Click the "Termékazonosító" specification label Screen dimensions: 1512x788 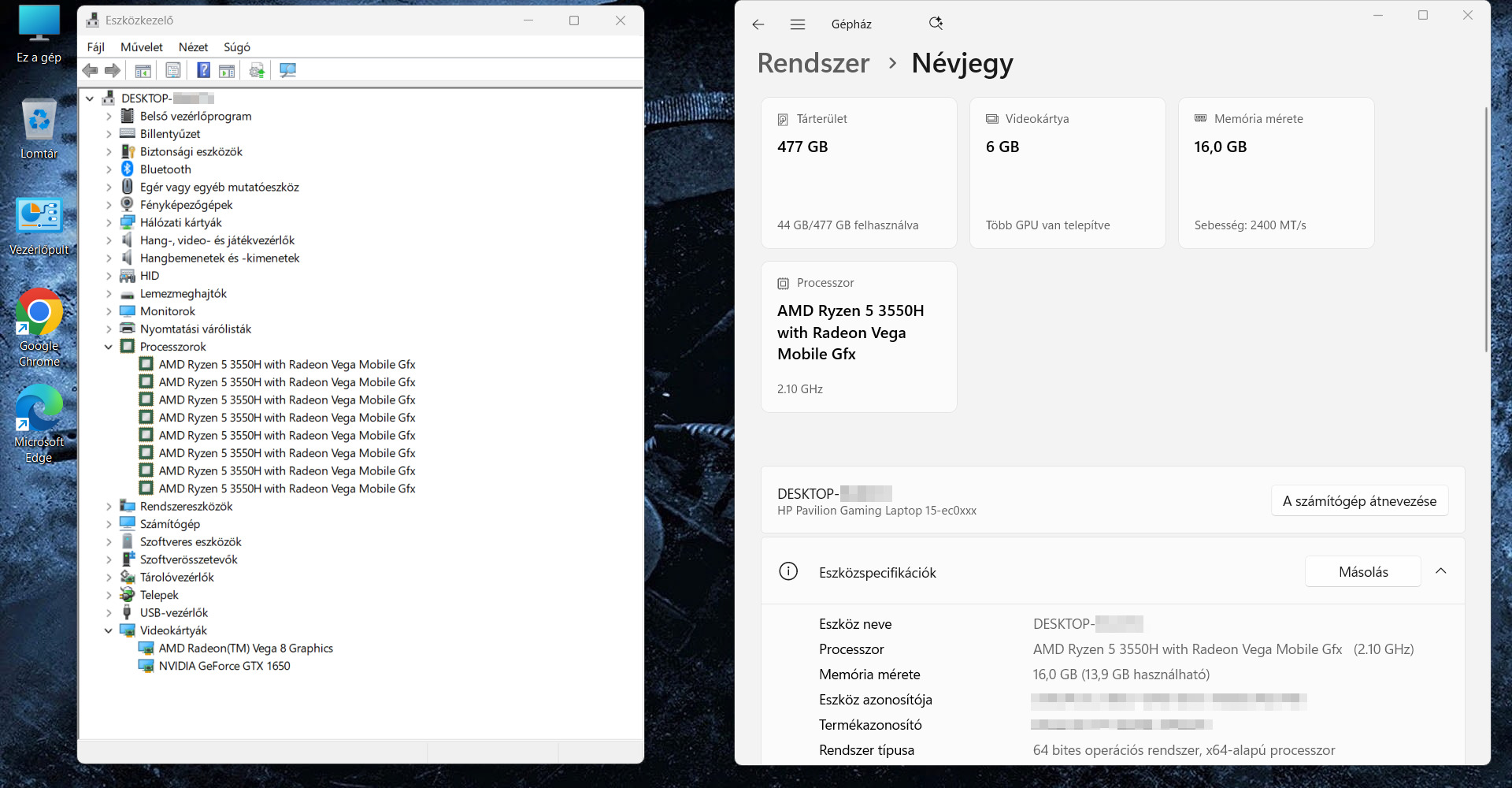coord(870,725)
